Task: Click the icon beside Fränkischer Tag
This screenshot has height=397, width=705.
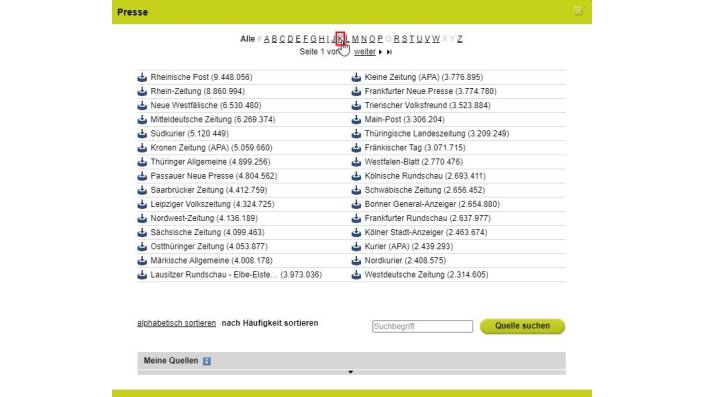Action: pyautogui.click(x=356, y=148)
